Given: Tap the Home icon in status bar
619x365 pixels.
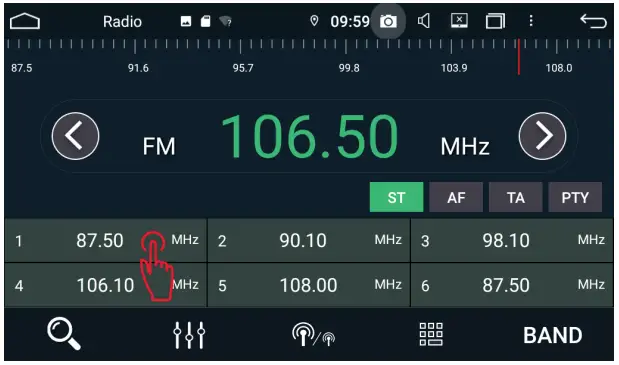Looking at the screenshot, I should click(x=25, y=21).
